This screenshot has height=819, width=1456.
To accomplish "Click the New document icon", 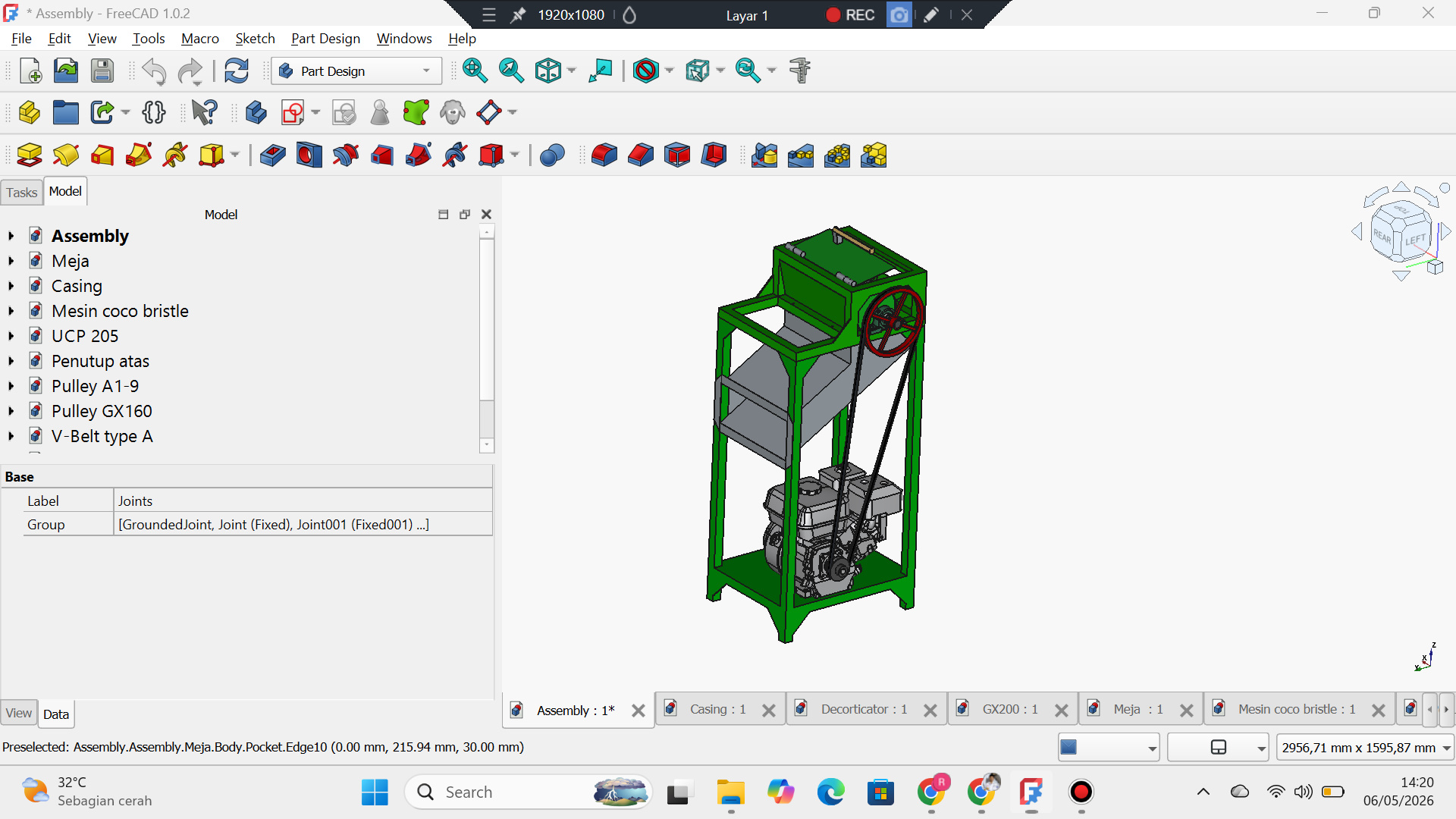I will click(30, 71).
